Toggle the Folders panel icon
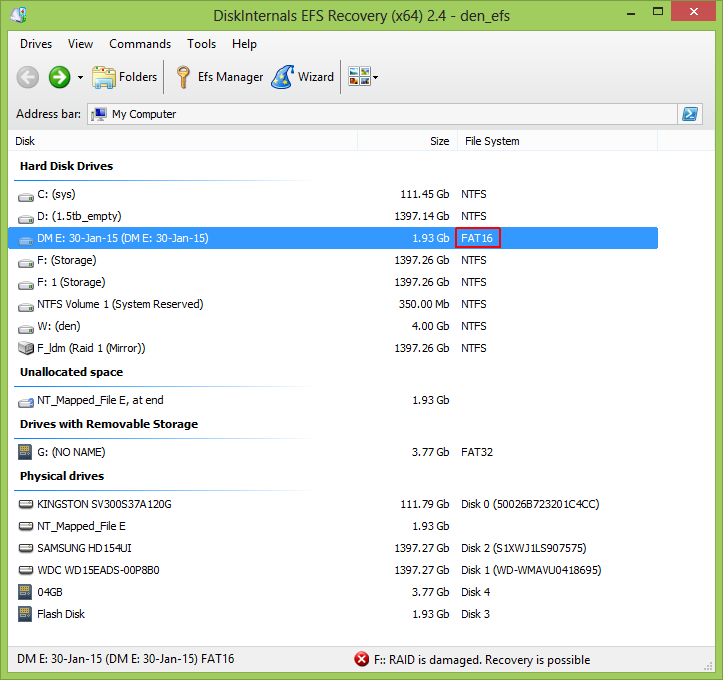The width and height of the screenshot is (723, 680). point(103,77)
